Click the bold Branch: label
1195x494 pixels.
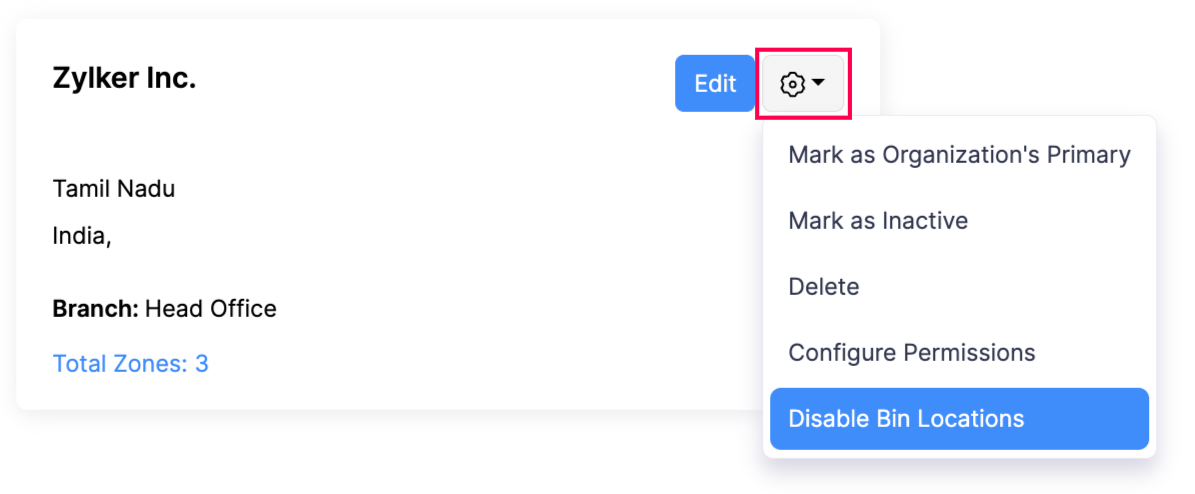coord(95,309)
